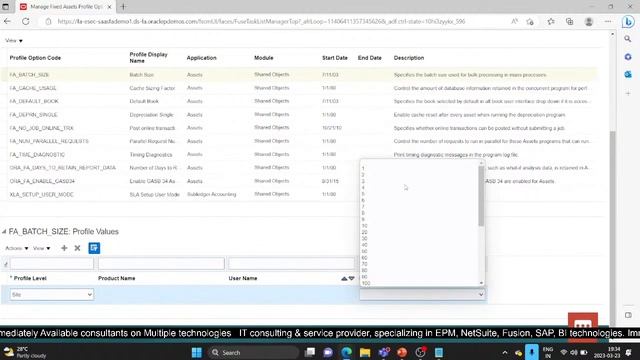Open the top View menu above the table
The width and height of the screenshot is (640, 360).
(14, 41)
